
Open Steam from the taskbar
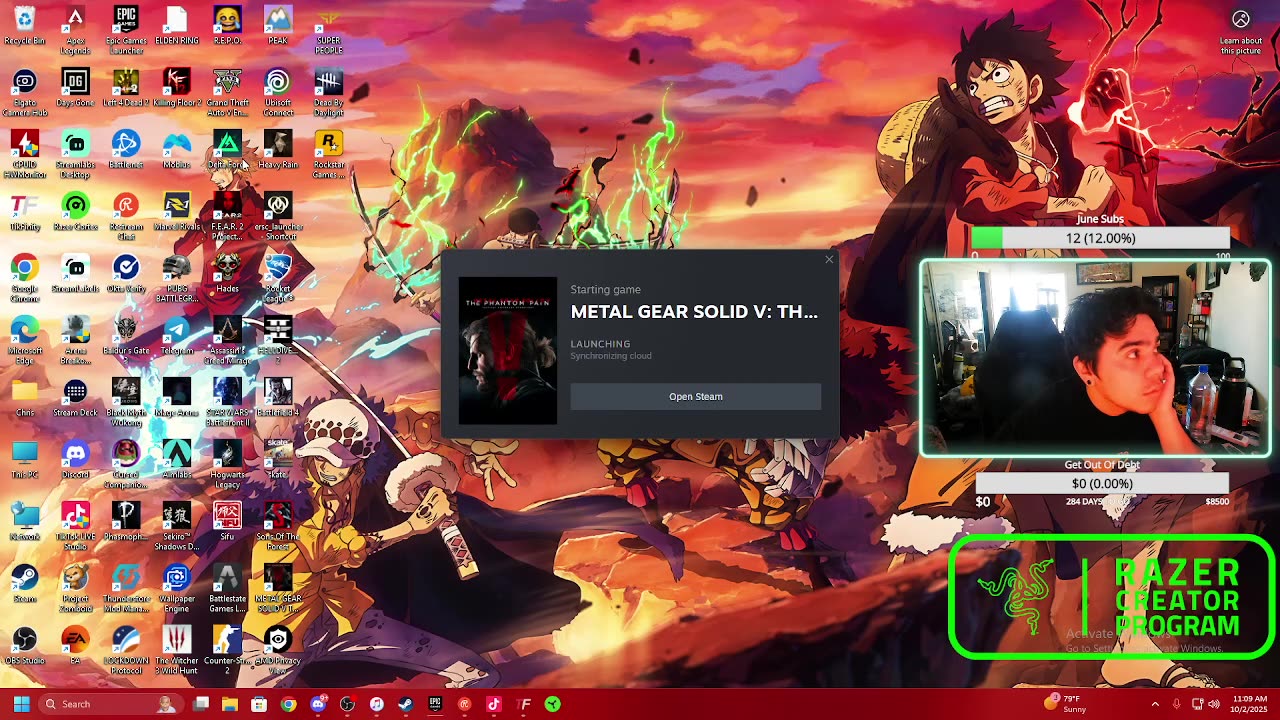pyautogui.click(x=405, y=704)
